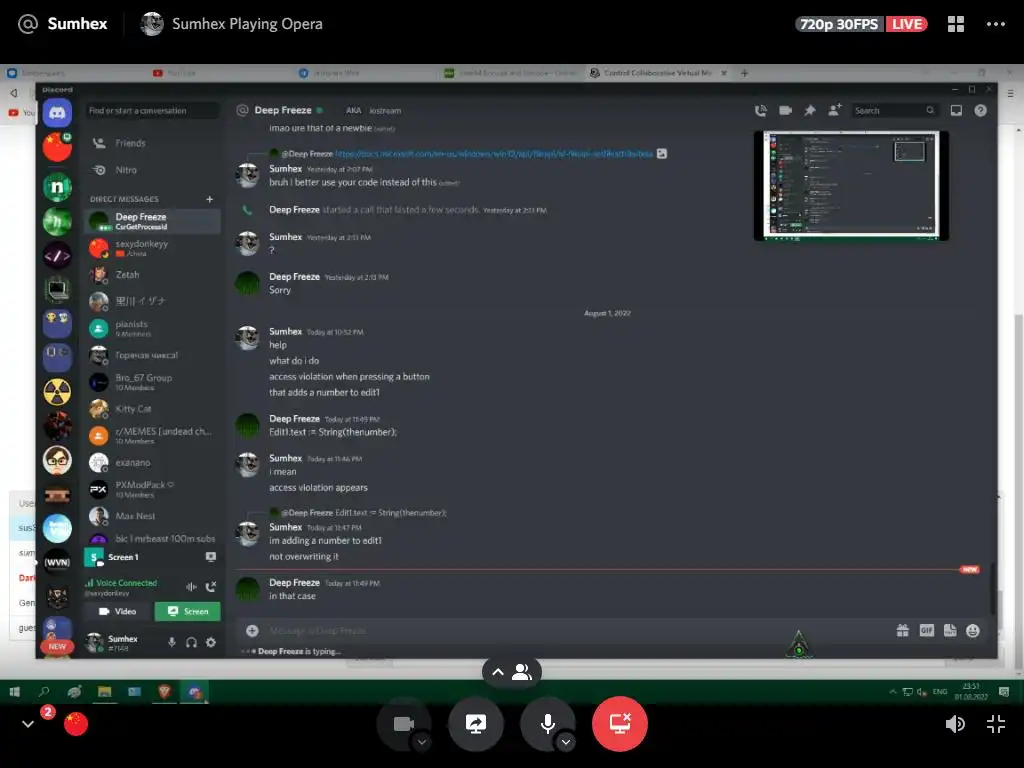The height and width of the screenshot is (768, 1024).
Task: Toggle the Video button in voice panel
Action: pos(118,611)
